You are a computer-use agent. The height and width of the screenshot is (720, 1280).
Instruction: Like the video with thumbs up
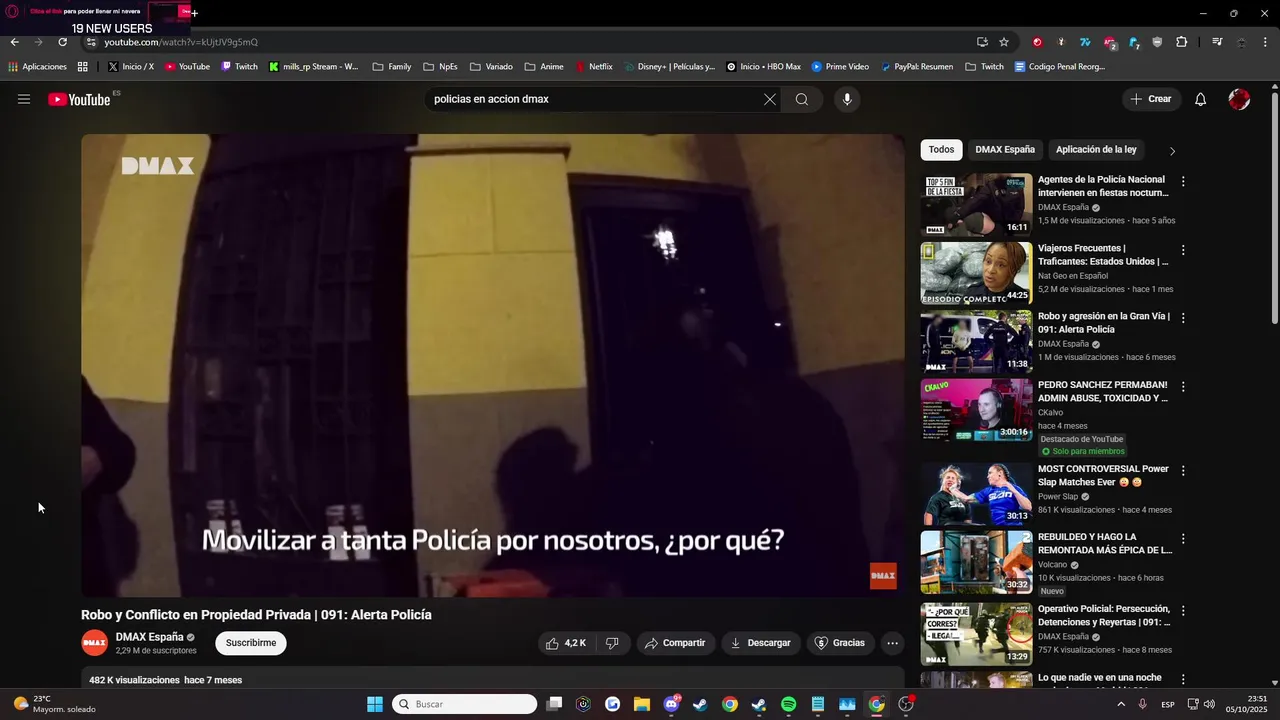click(x=567, y=643)
